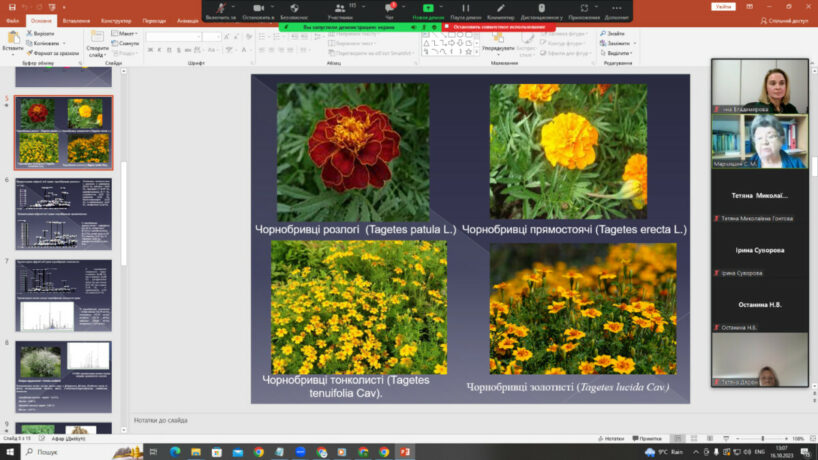Click the Спільний доступ share button
The image size is (818, 460).
point(785,20)
